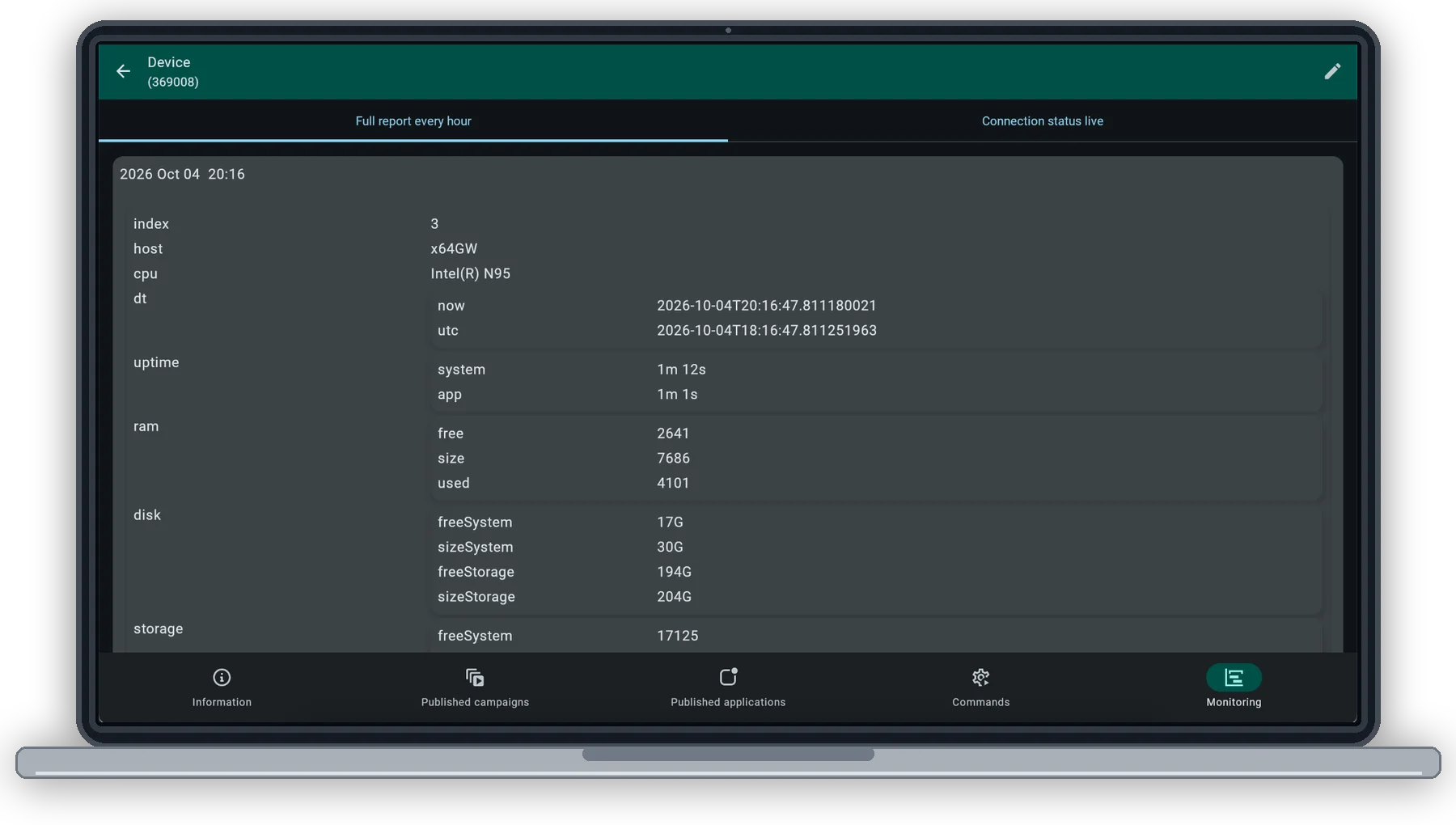Click the disk row label
The width and height of the screenshot is (1456, 825).
(x=147, y=514)
